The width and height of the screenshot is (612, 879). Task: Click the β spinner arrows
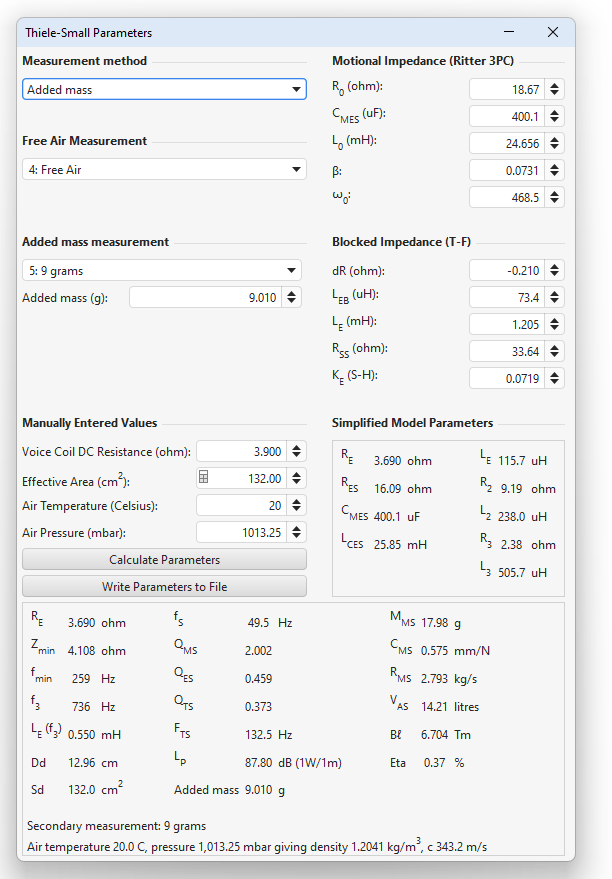(x=554, y=170)
